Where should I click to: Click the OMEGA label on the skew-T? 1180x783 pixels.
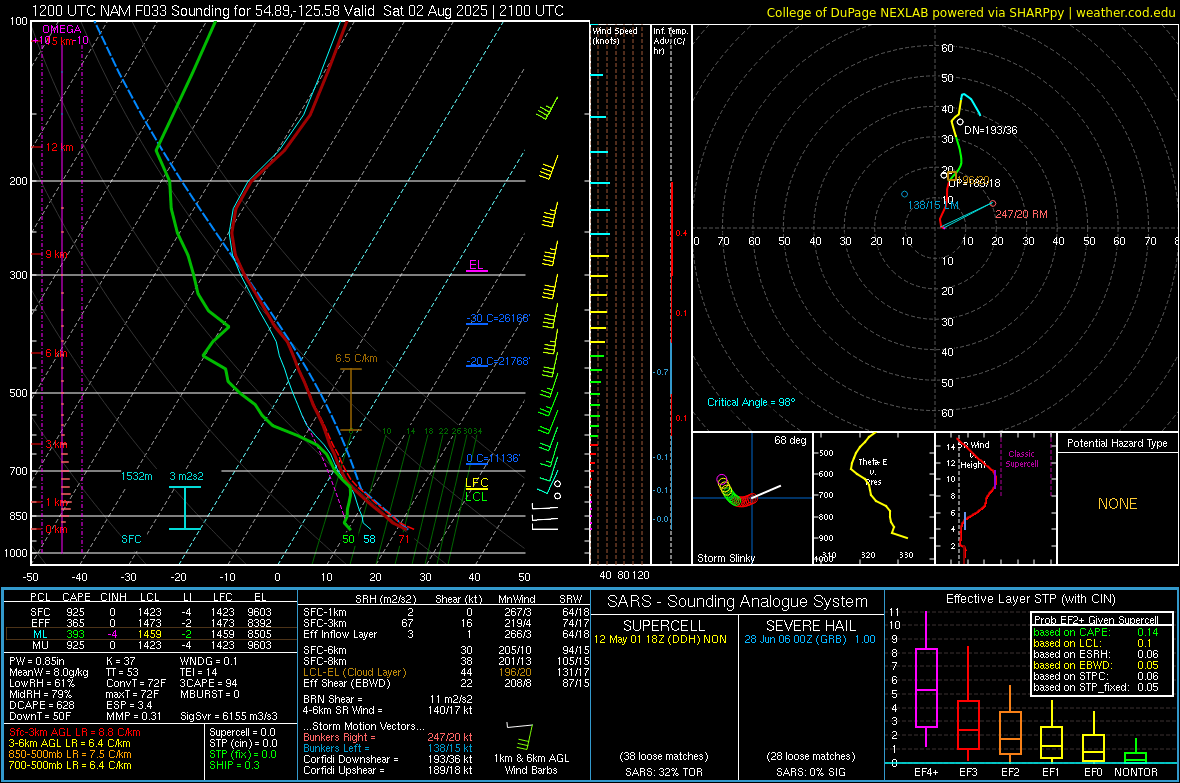click(62, 29)
